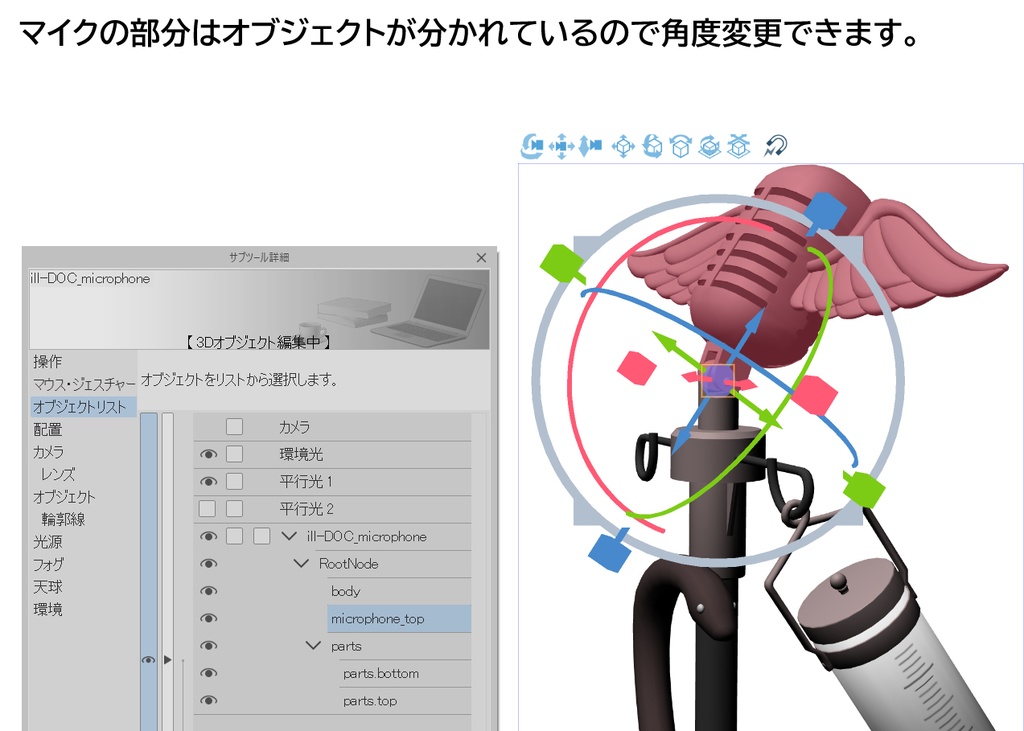The height and width of the screenshot is (731, 1024).
Task: Click the move object on base plane icon
Action: coord(709,145)
